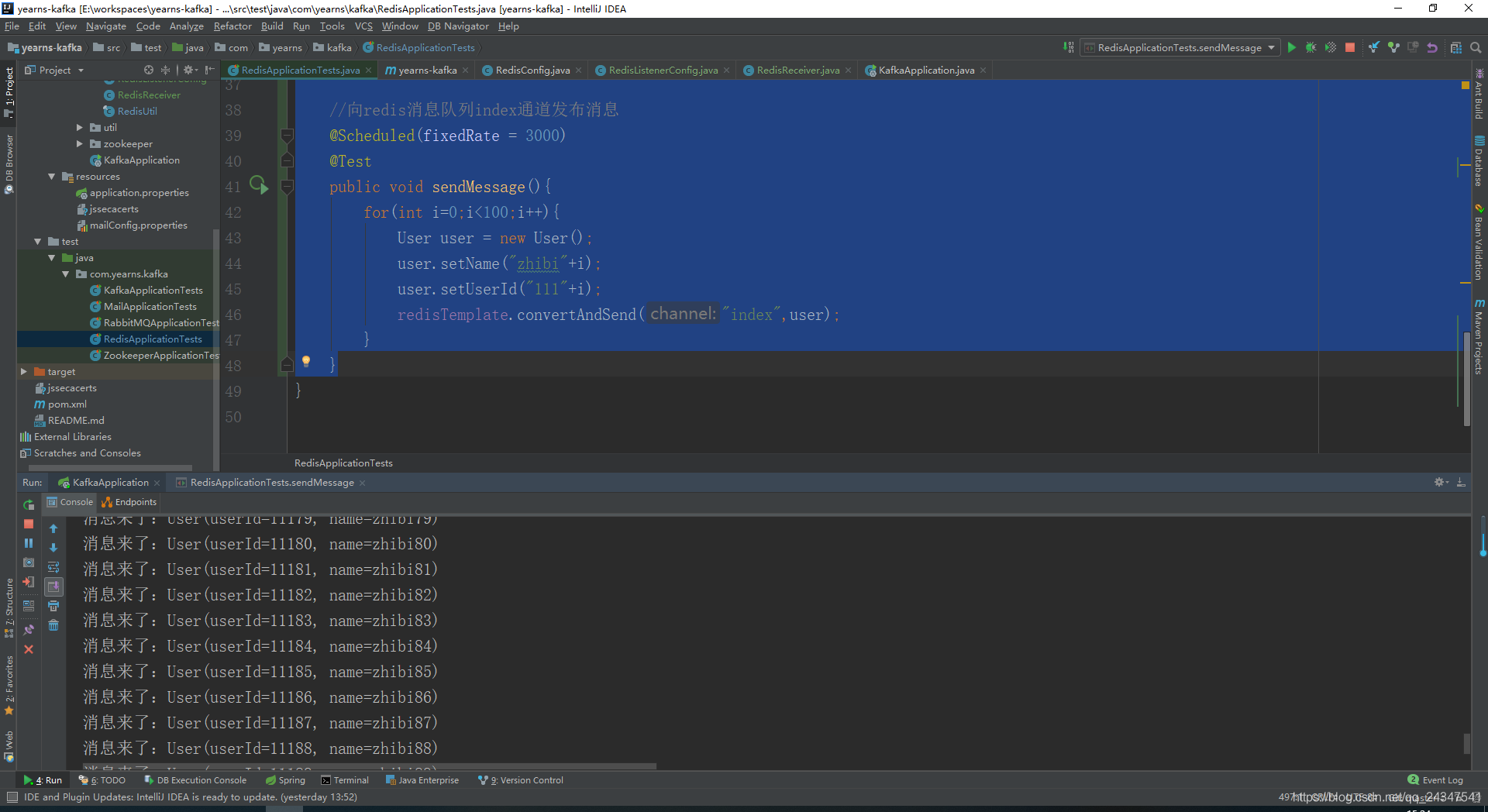
Task: Open the DB Navigator menu
Action: point(458,26)
